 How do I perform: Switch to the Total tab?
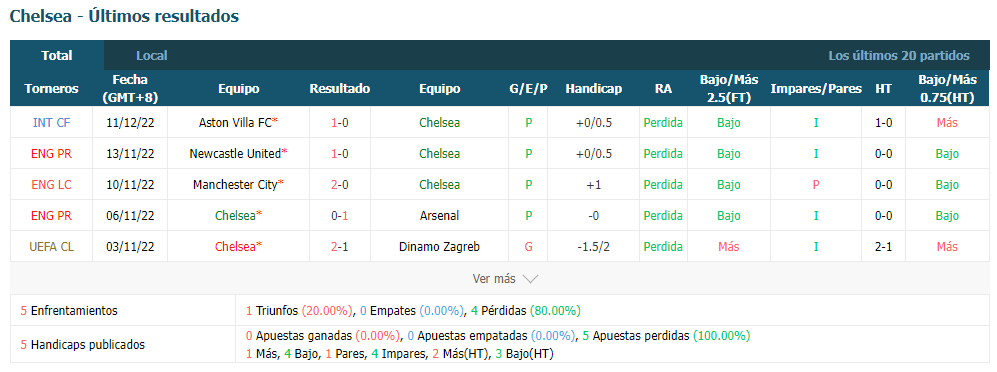click(57, 55)
